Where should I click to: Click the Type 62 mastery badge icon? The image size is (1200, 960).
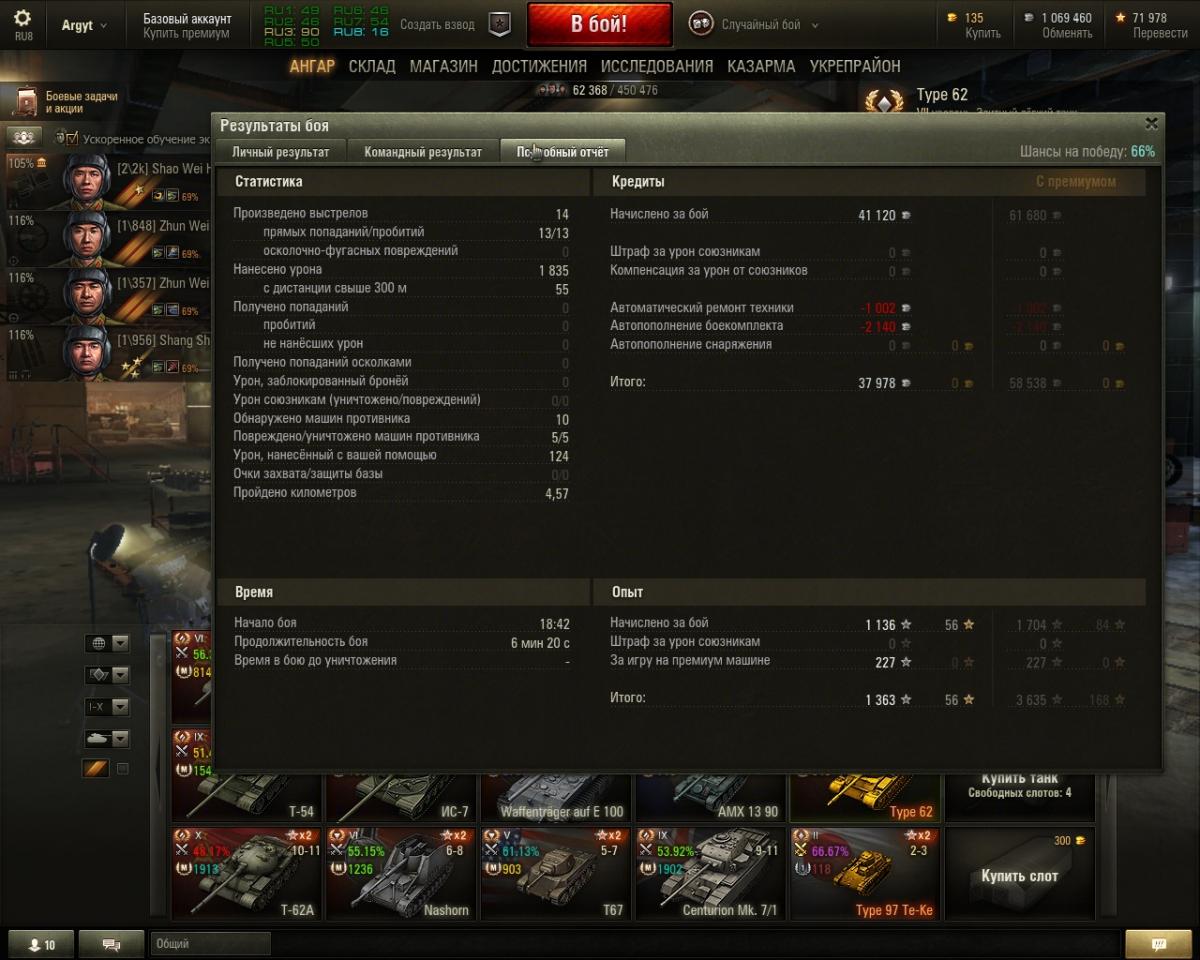coord(884,100)
